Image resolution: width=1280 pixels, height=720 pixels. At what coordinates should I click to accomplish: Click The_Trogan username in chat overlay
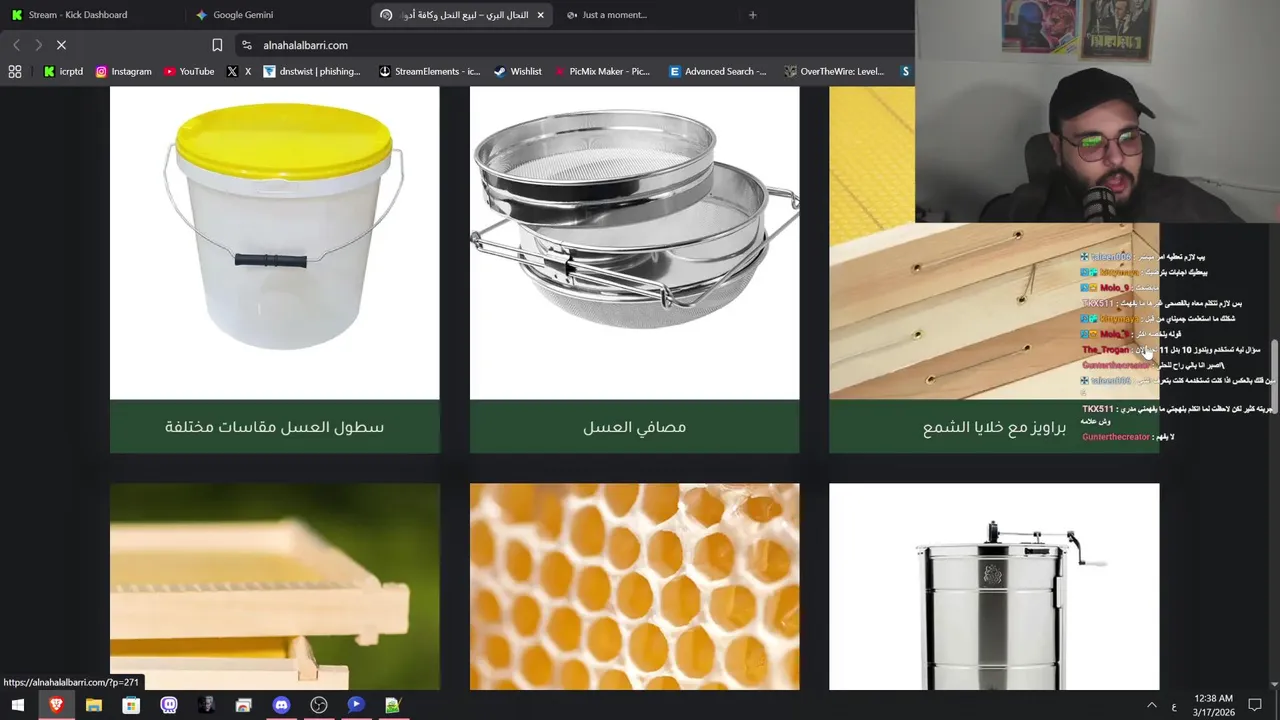(1105, 350)
